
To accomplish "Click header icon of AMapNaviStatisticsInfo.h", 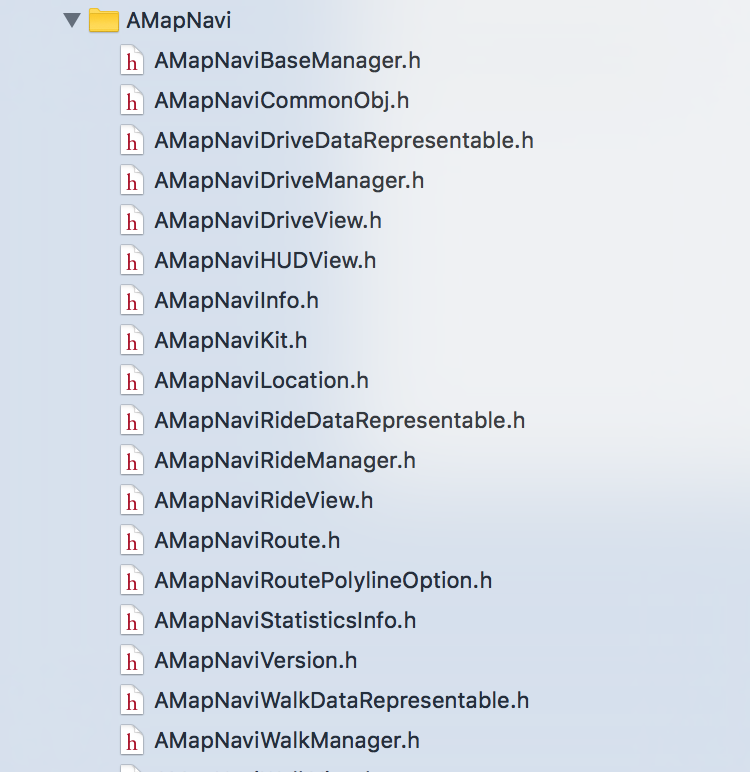I will click(131, 620).
